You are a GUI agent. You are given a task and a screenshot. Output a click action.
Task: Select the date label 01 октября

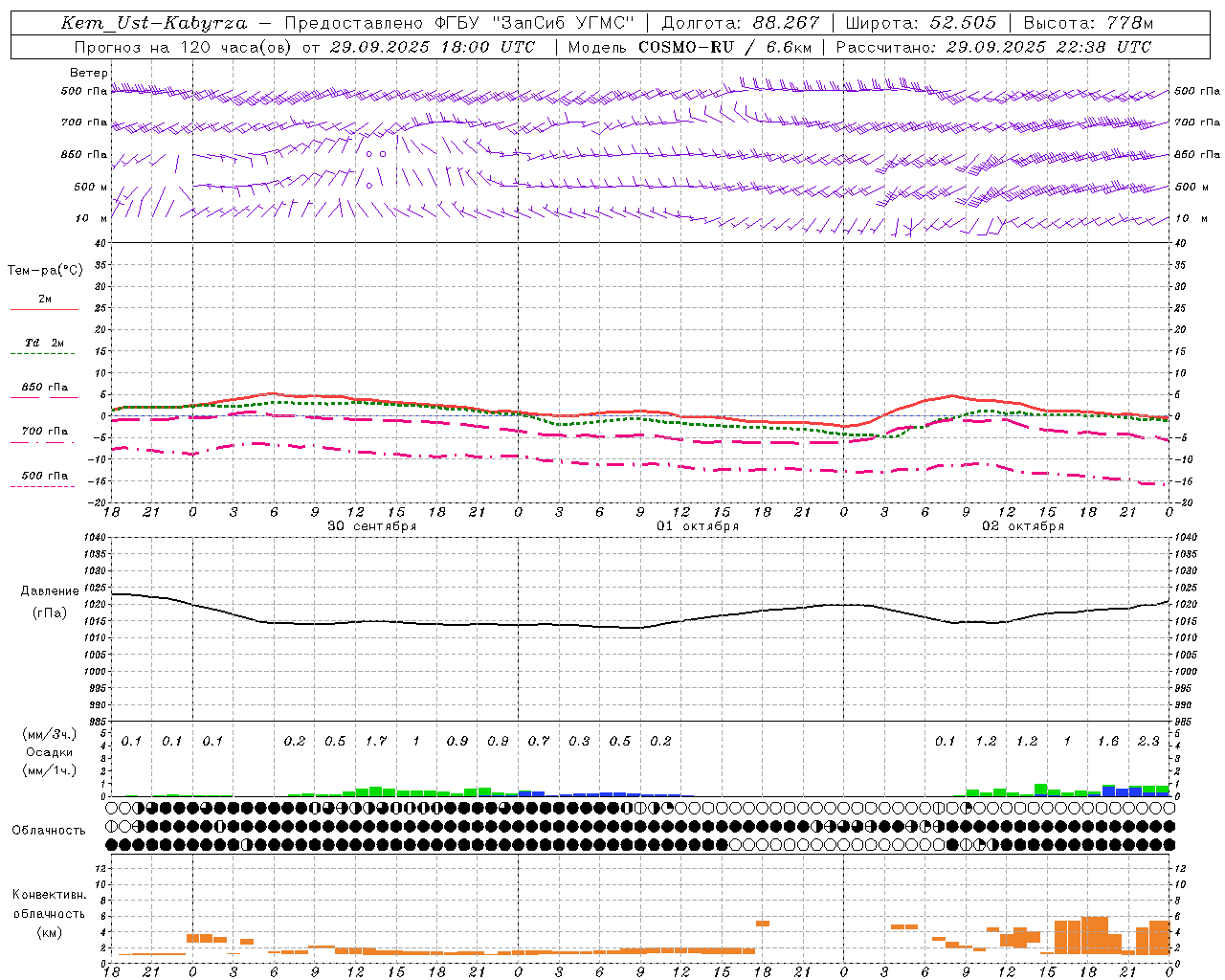tap(698, 526)
